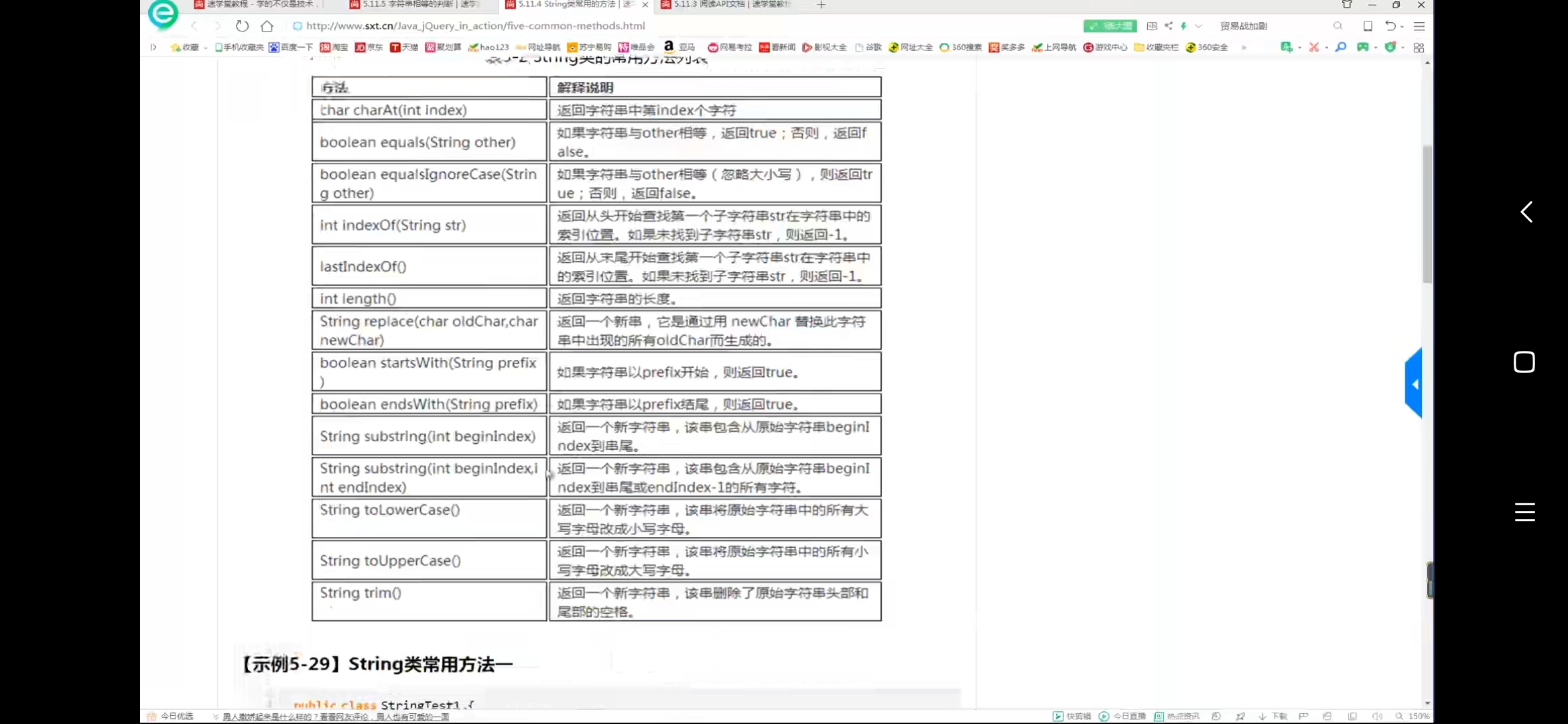Open the screenshot scissors tool
Viewport: 1568px width, 724px height.
1313,47
